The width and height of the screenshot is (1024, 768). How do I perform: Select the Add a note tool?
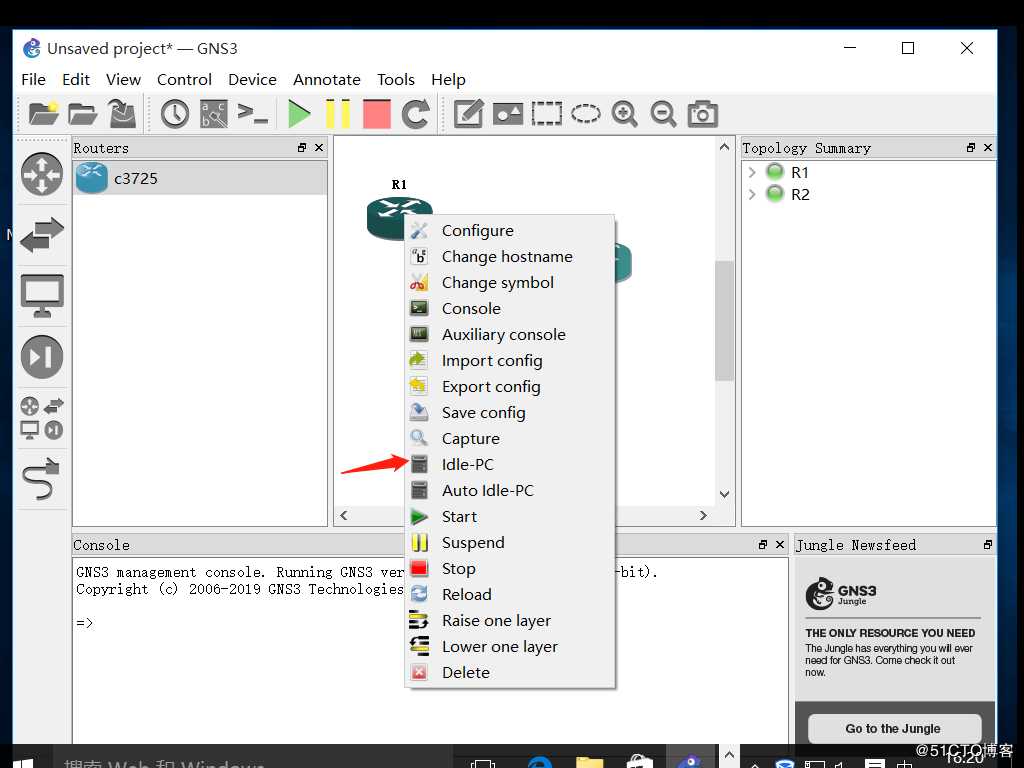(468, 114)
